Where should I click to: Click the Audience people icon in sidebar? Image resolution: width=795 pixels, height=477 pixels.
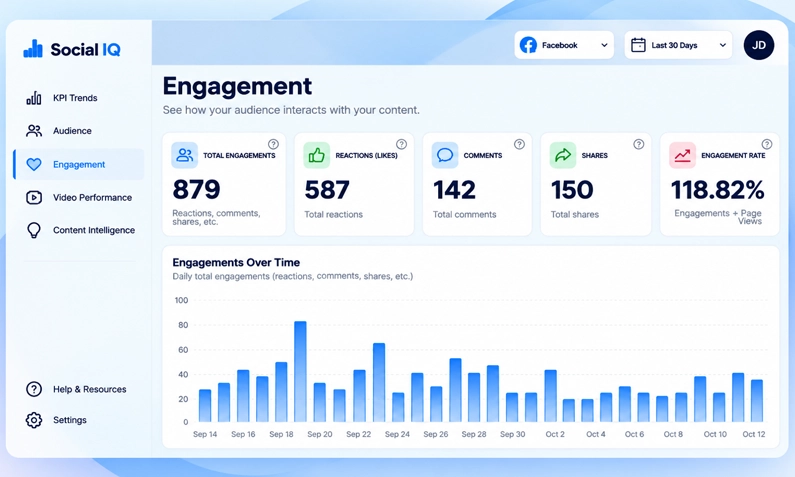[x=33, y=131]
